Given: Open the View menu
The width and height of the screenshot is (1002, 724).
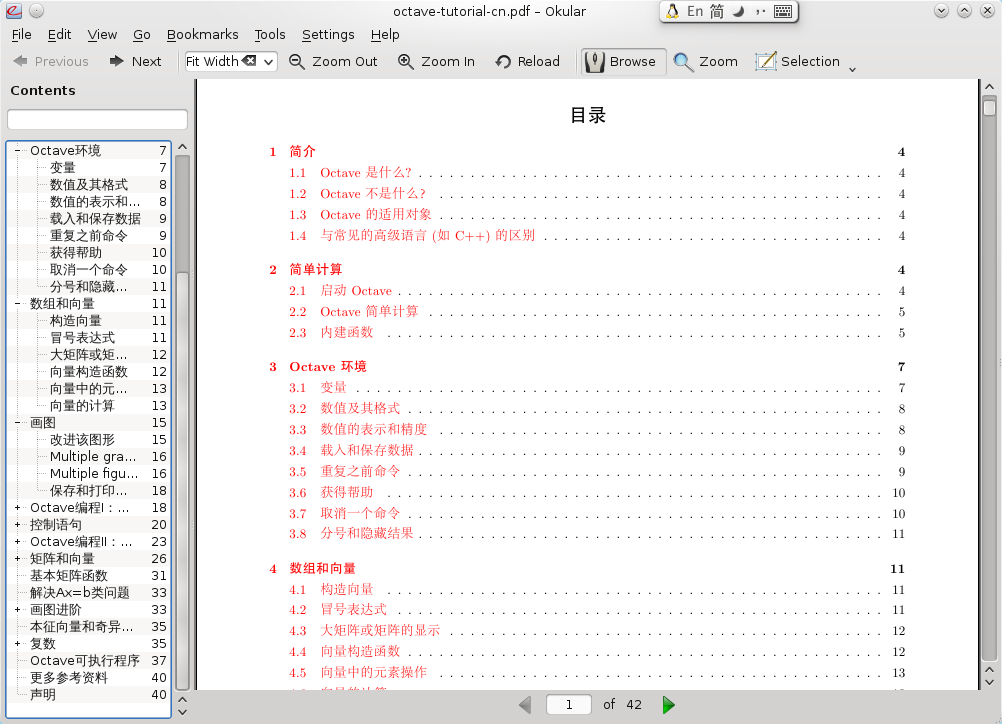Looking at the screenshot, I should (x=102, y=35).
